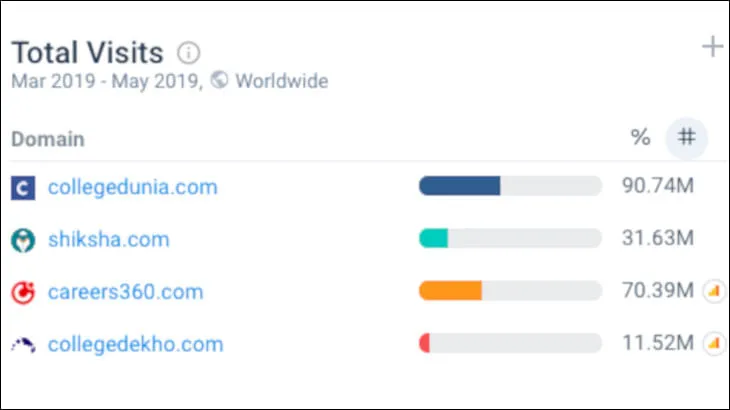730x410 pixels.
Task: Switch to percentage view
Action: (640, 138)
